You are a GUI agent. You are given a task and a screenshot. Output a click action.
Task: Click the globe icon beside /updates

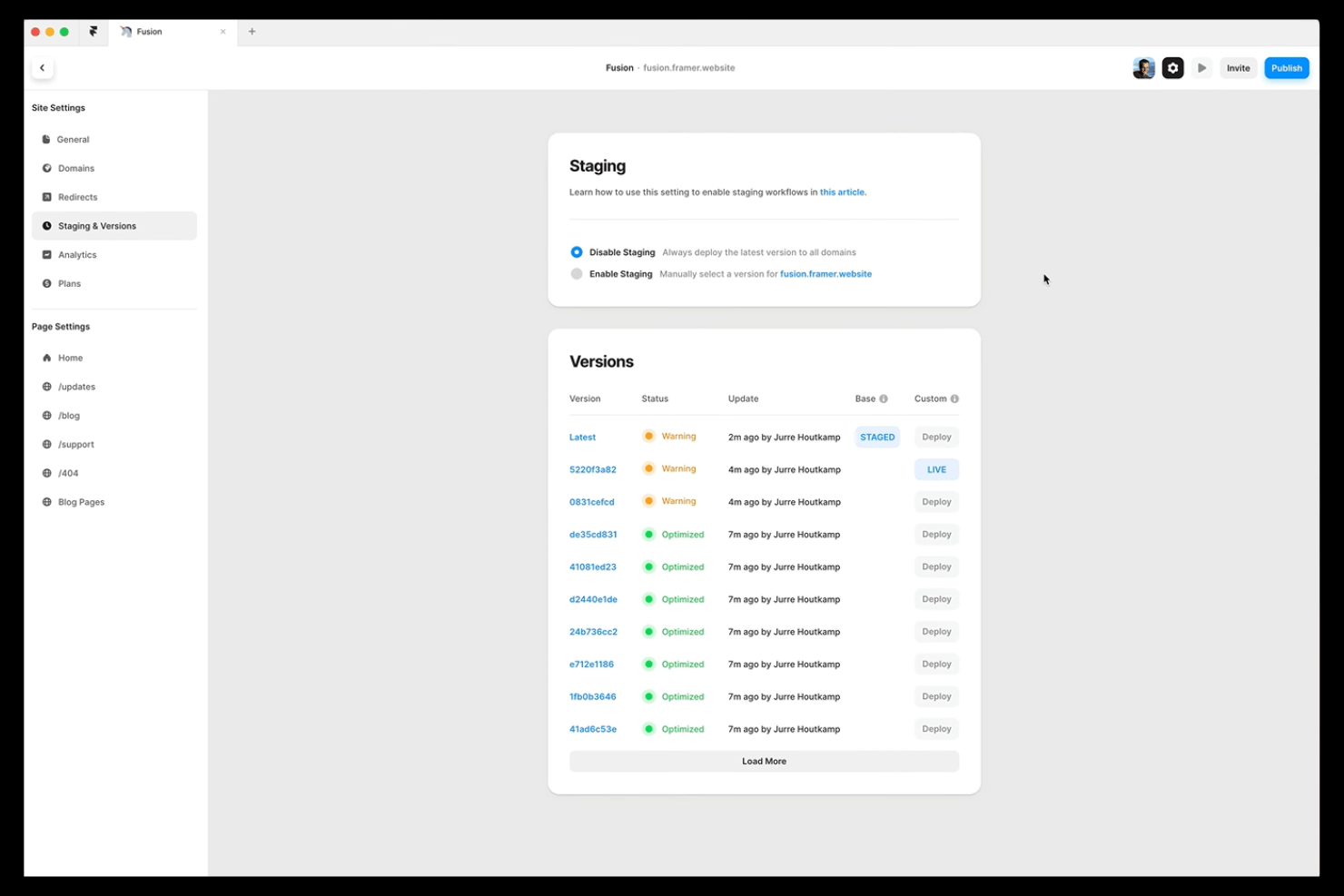46,387
